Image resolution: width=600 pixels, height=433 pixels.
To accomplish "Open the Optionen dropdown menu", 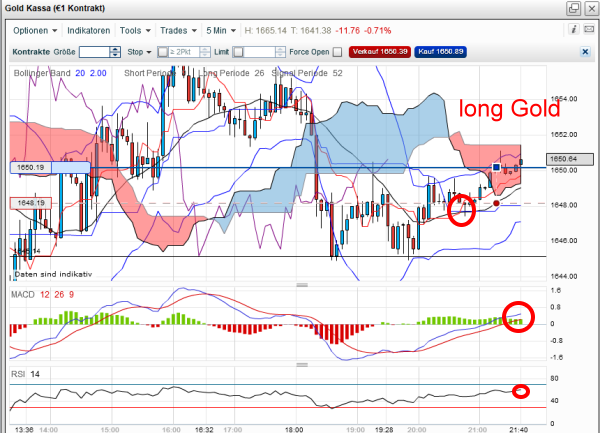I will pos(34,31).
